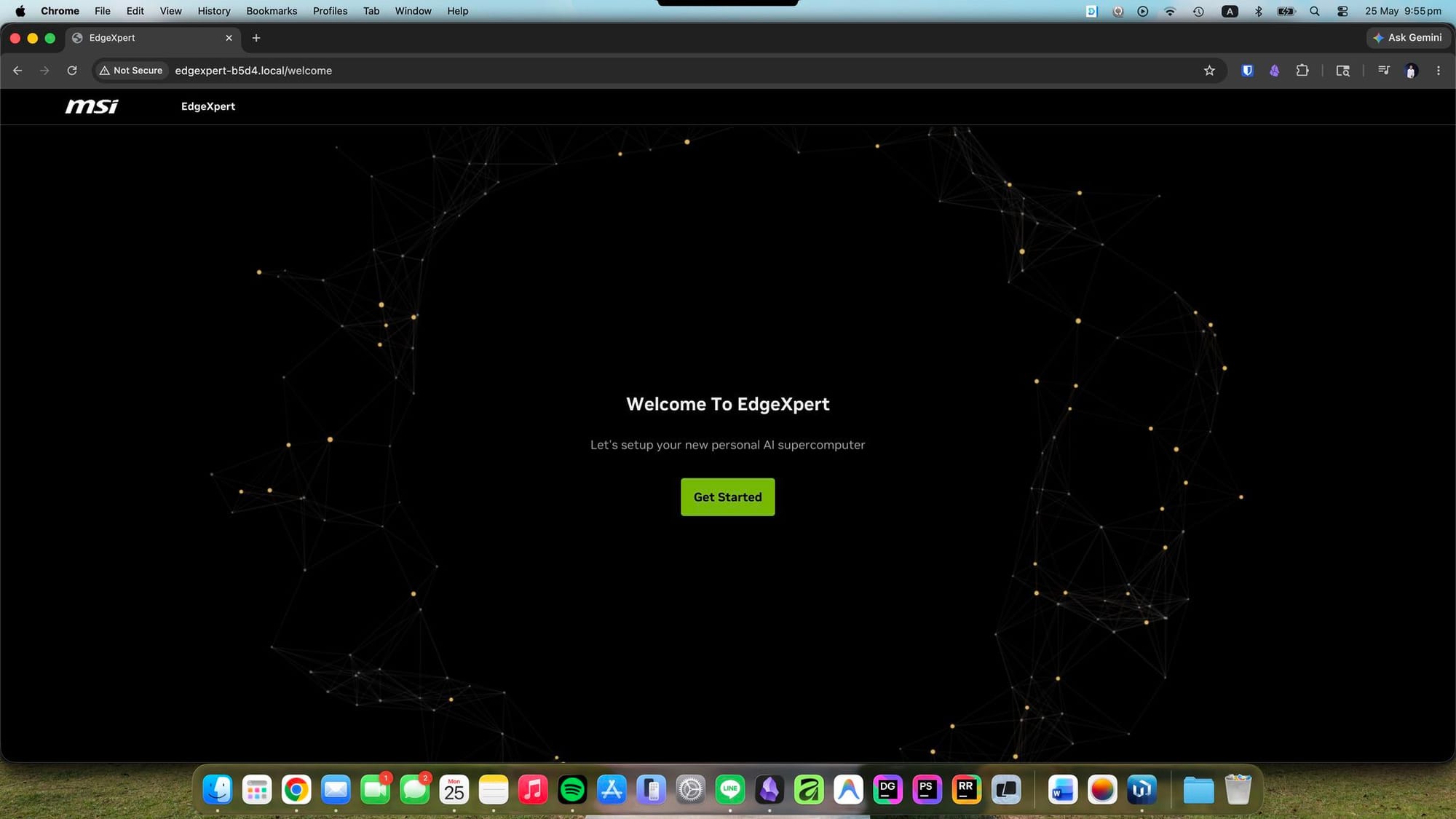
Task: Open System Settings from the Dock
Action: pos(690,789)
